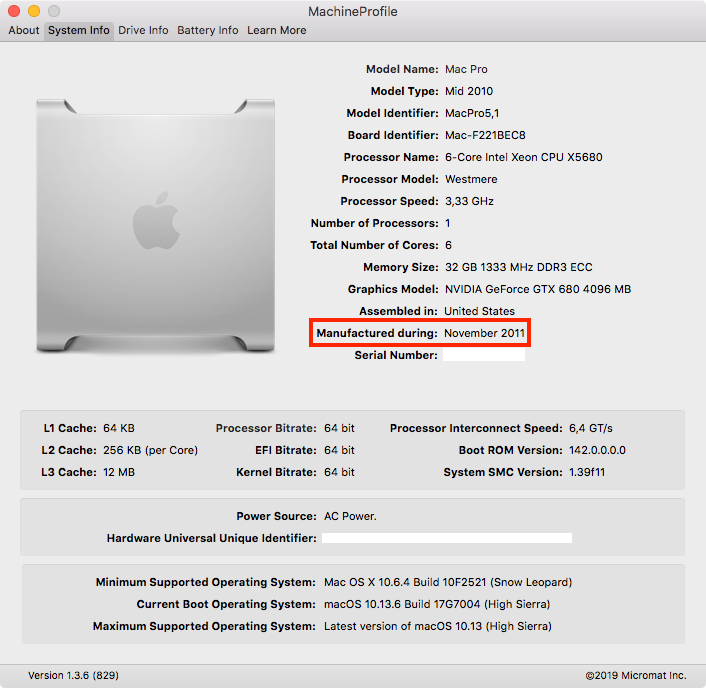Screen dimensions: 706x688
Task: Select the 3,33 GHz processor speed
Action: click(469, 201)
